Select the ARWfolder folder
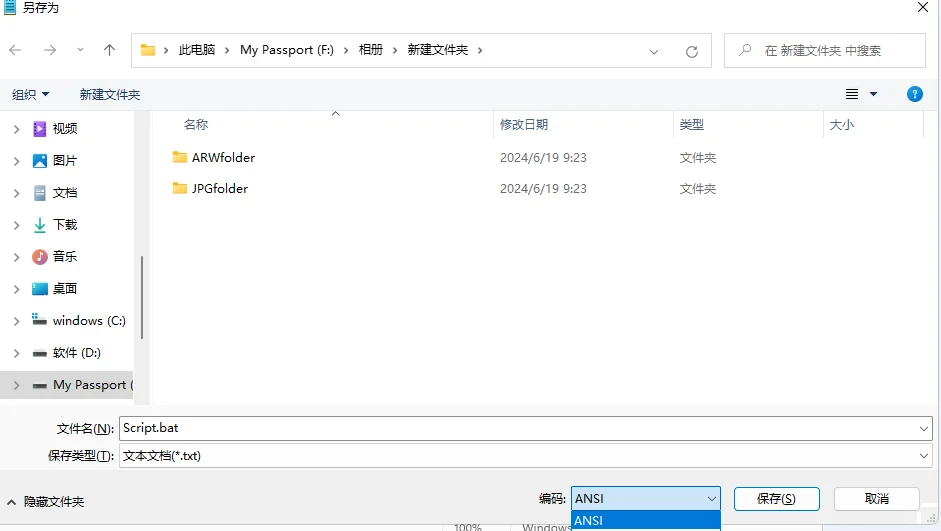Viewport: 941px width, 531px height. pos(223,158)
